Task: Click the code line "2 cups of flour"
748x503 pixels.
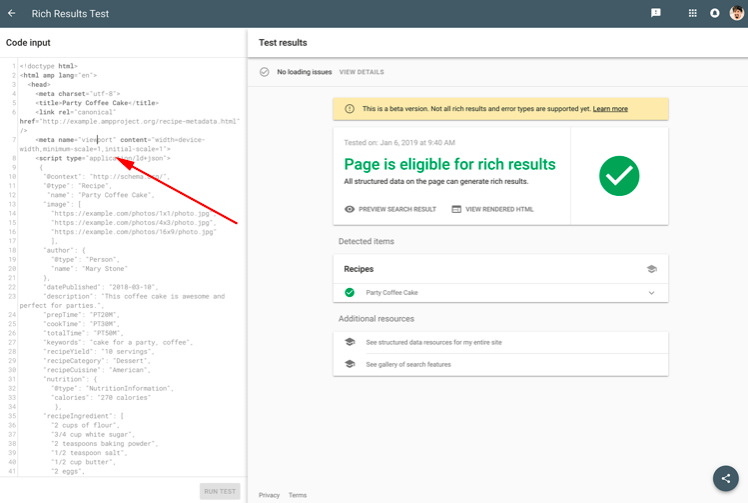Action: click(x=85, y=425)
